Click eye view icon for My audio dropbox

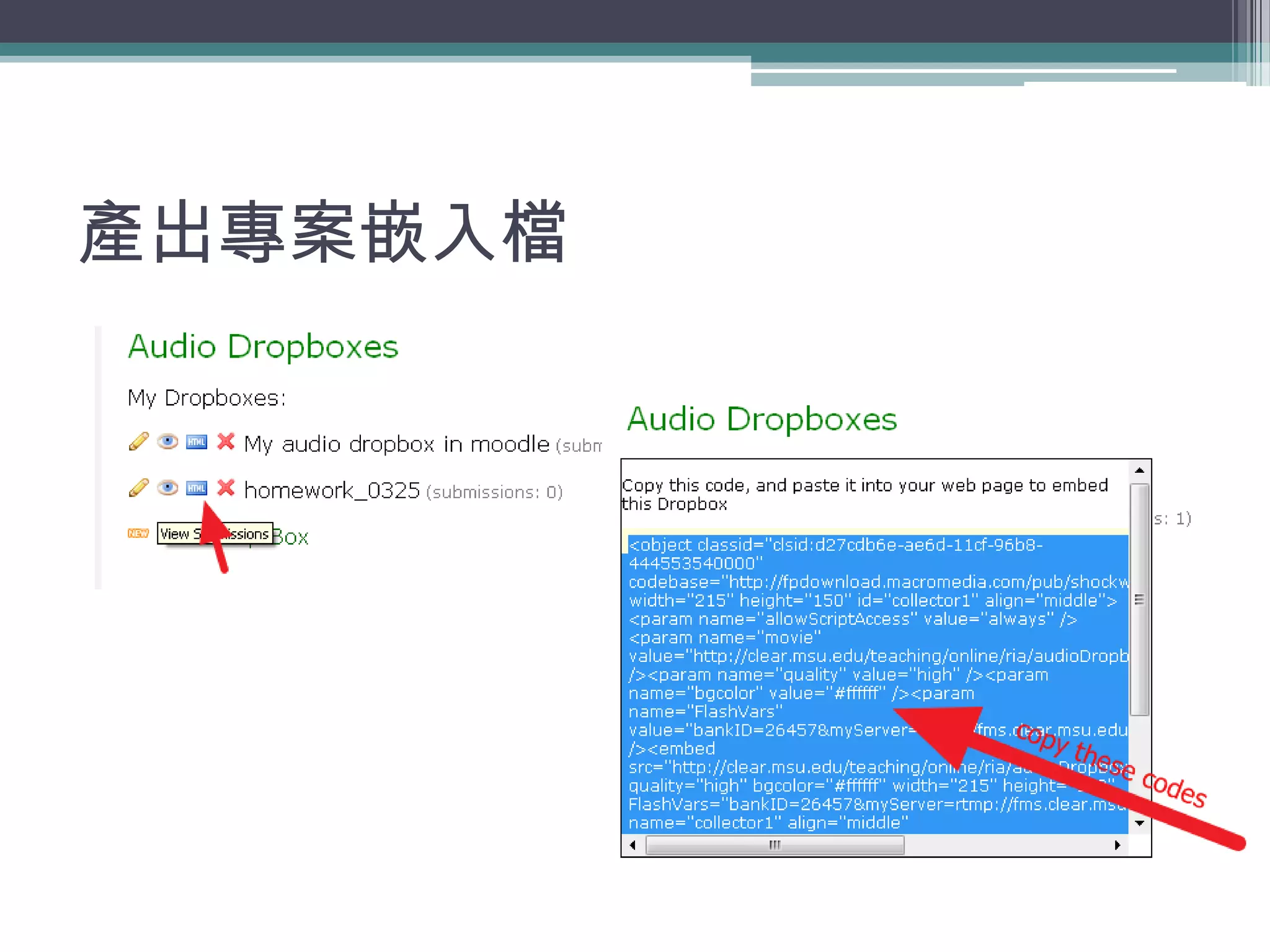click(x=167, y=441)
